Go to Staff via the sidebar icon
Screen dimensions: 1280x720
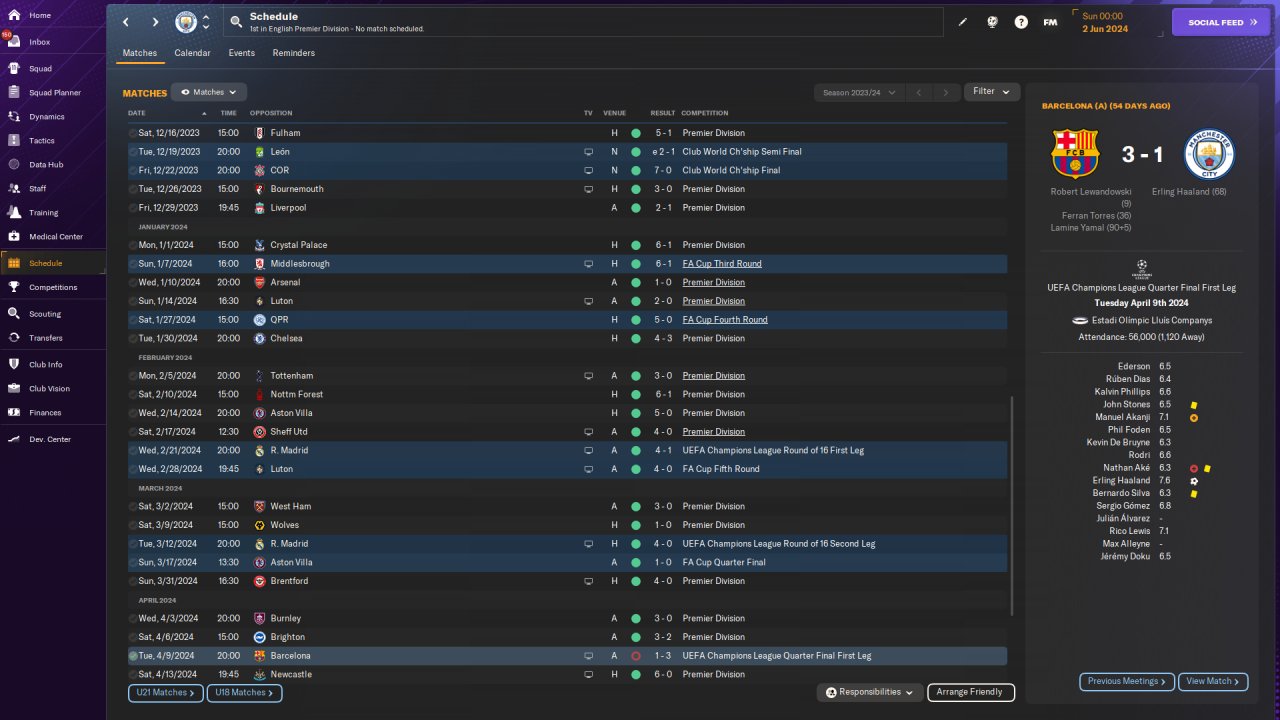14,189
